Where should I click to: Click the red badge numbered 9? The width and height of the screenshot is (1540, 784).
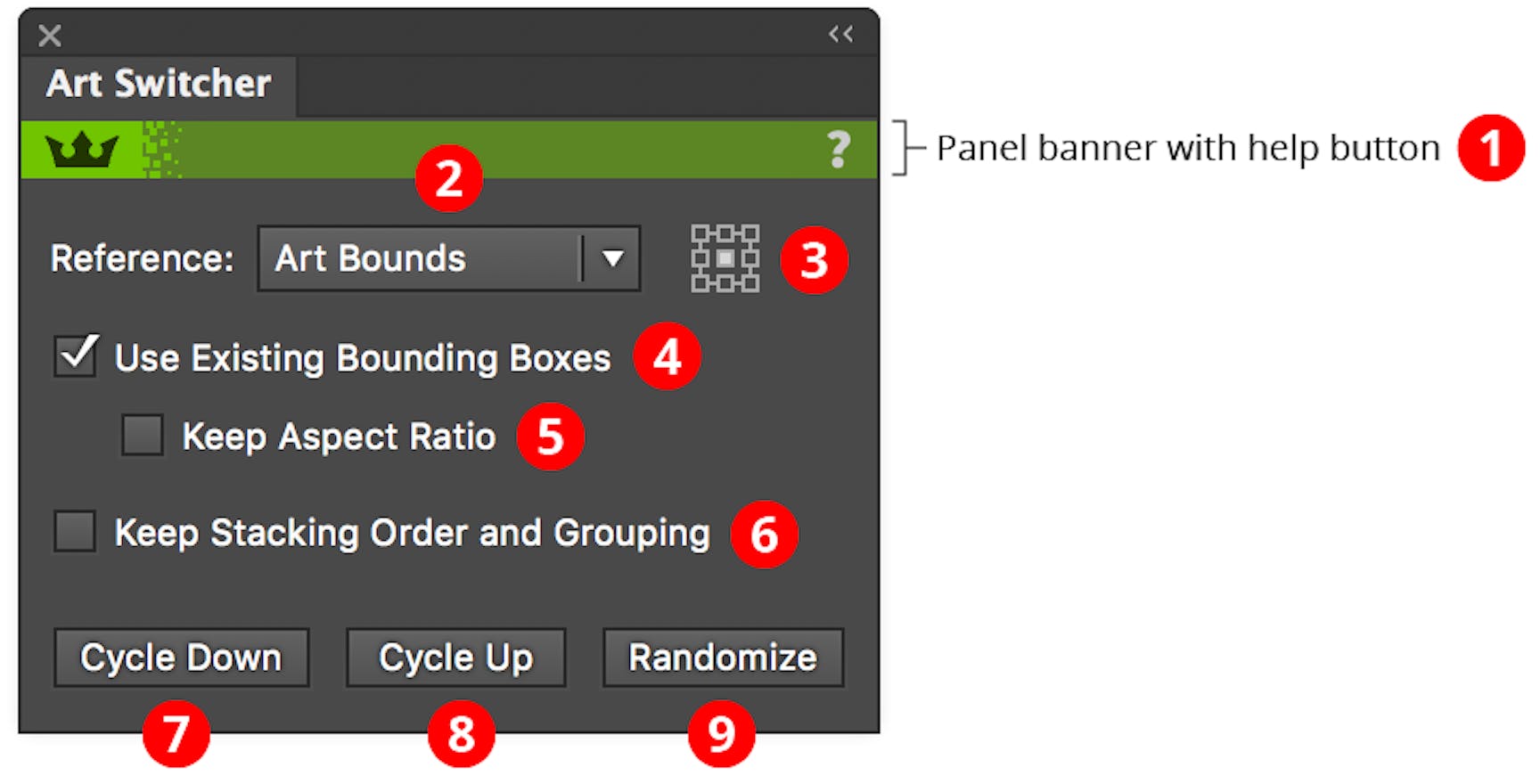[x=724, y=733]
